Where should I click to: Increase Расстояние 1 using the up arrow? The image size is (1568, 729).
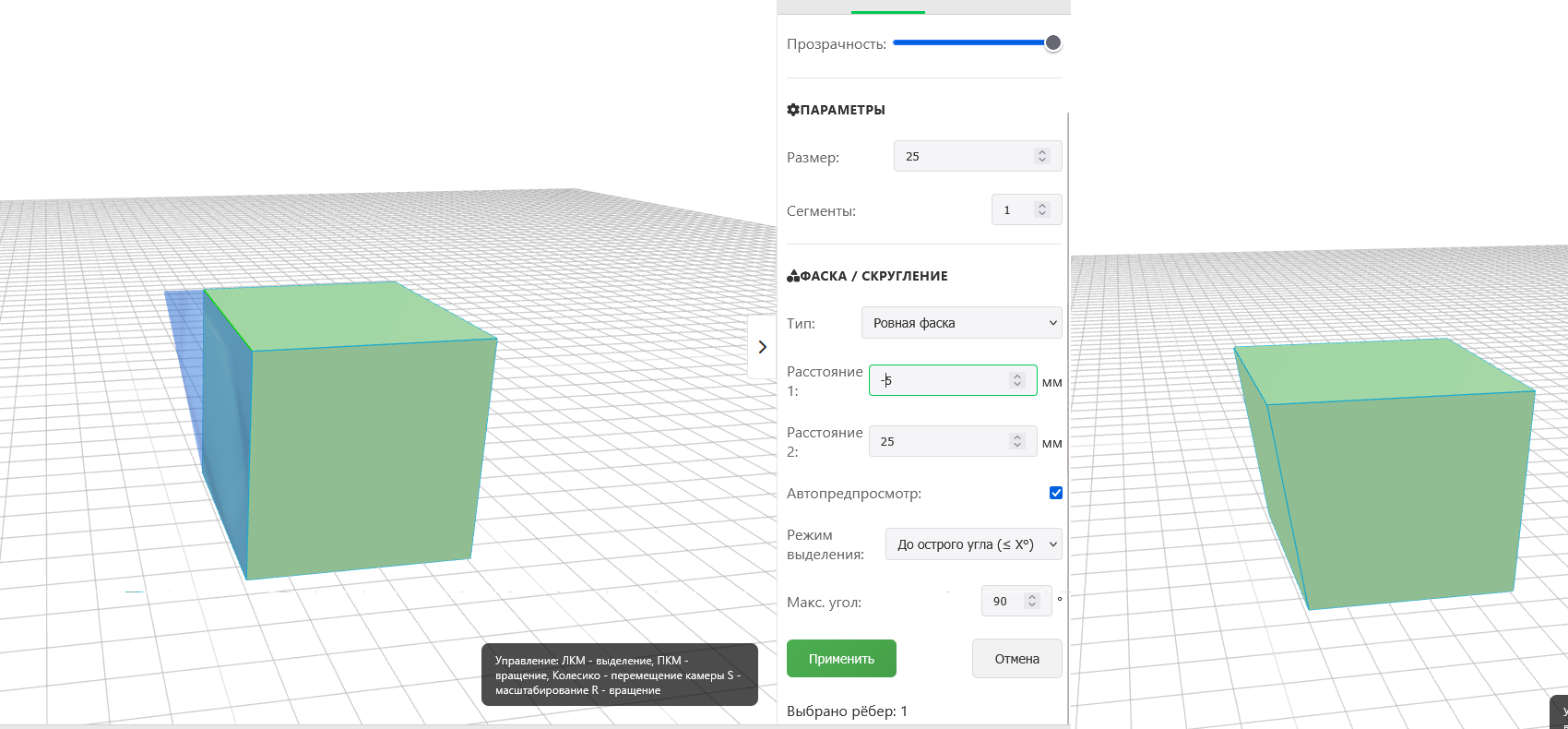1017,376
